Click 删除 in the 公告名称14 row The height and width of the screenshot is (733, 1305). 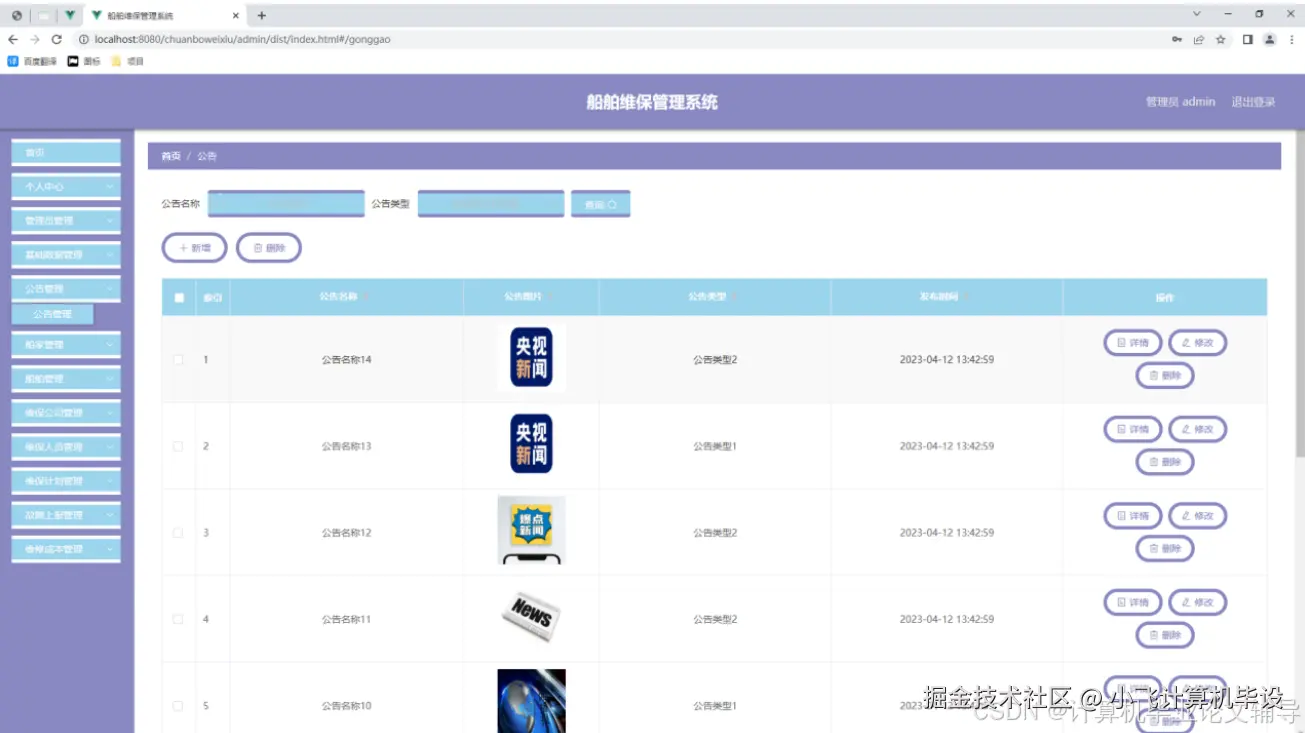click(x=1165, y=376)
